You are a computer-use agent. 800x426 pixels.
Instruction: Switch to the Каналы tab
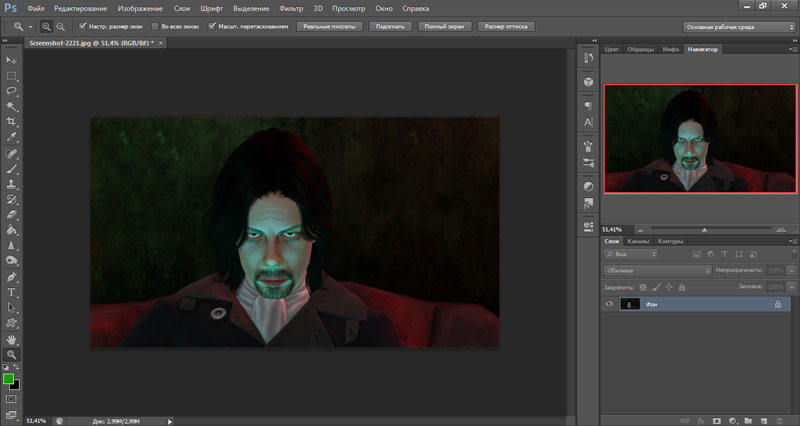tap(638, 241)
